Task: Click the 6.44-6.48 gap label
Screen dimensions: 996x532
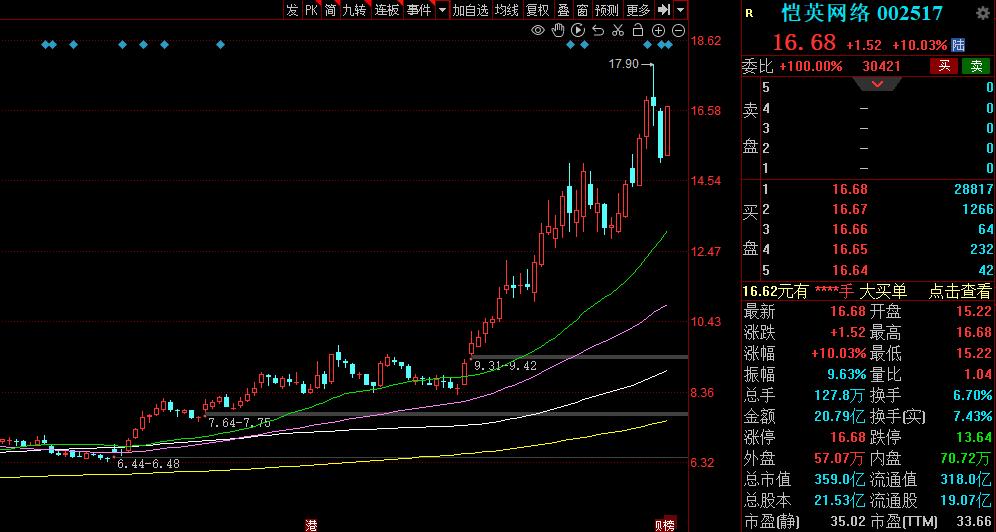Action: pos(149,463)
